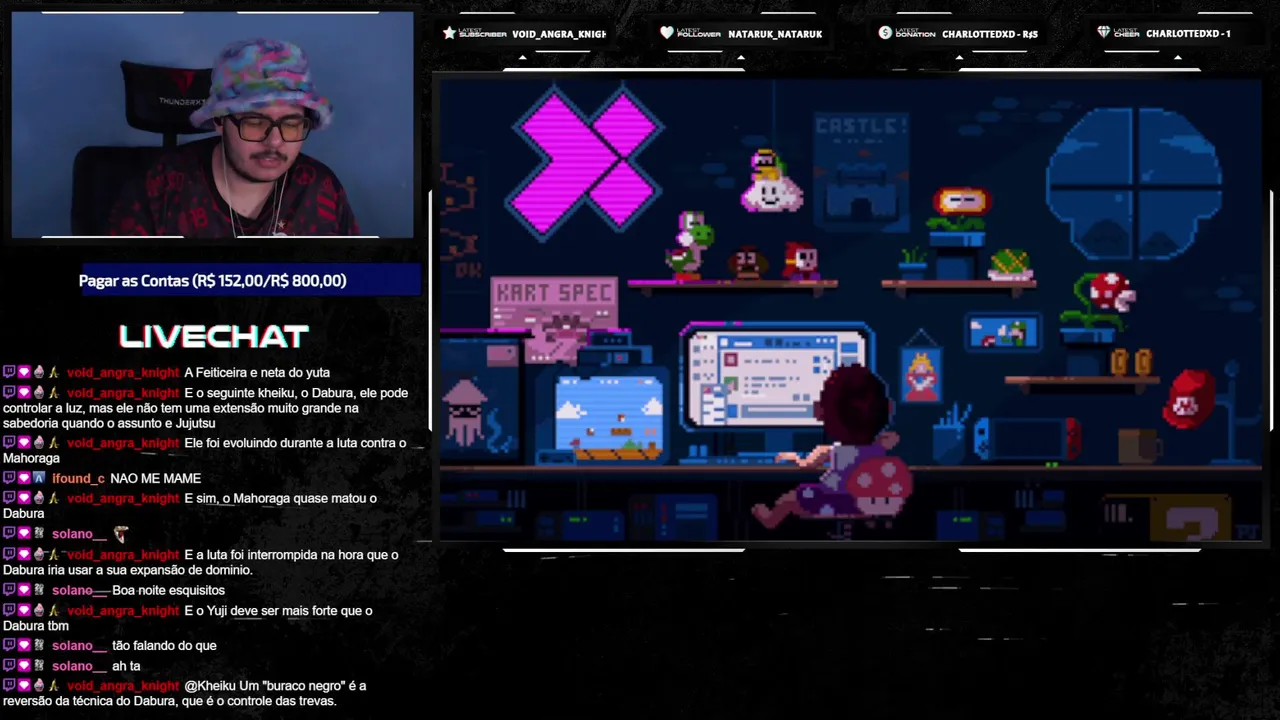Click void_angra_knight beside 'A Feiticeira e neta'
The height and width of the screenshot is (720, 1280).
coord(123,373)
